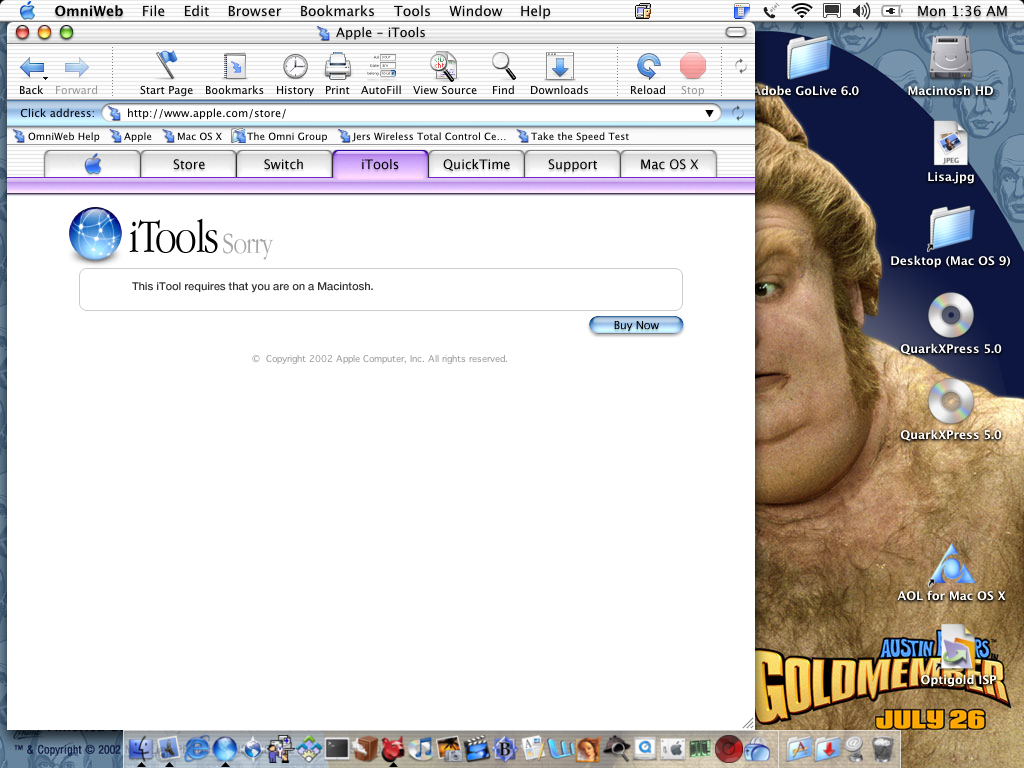
Task: Open the volume control in menu bar
Action: tap(861, 11)
